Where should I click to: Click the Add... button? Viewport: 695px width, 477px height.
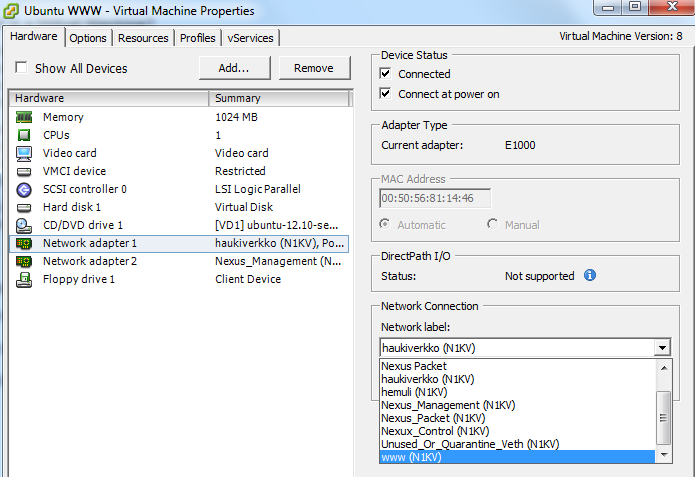234,68
